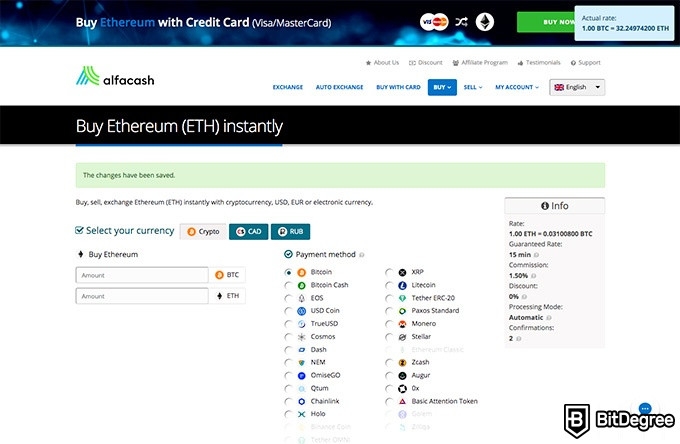Click the Cosmos coin icon

301,337
